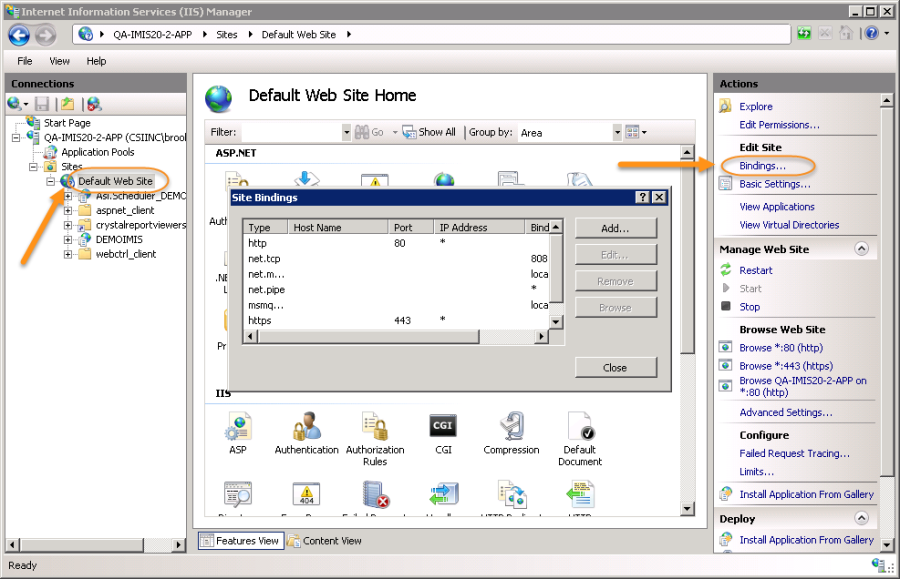Open the Authorization Rules icon
This screenshot has width=900, height=579.
tap(374, 428)
